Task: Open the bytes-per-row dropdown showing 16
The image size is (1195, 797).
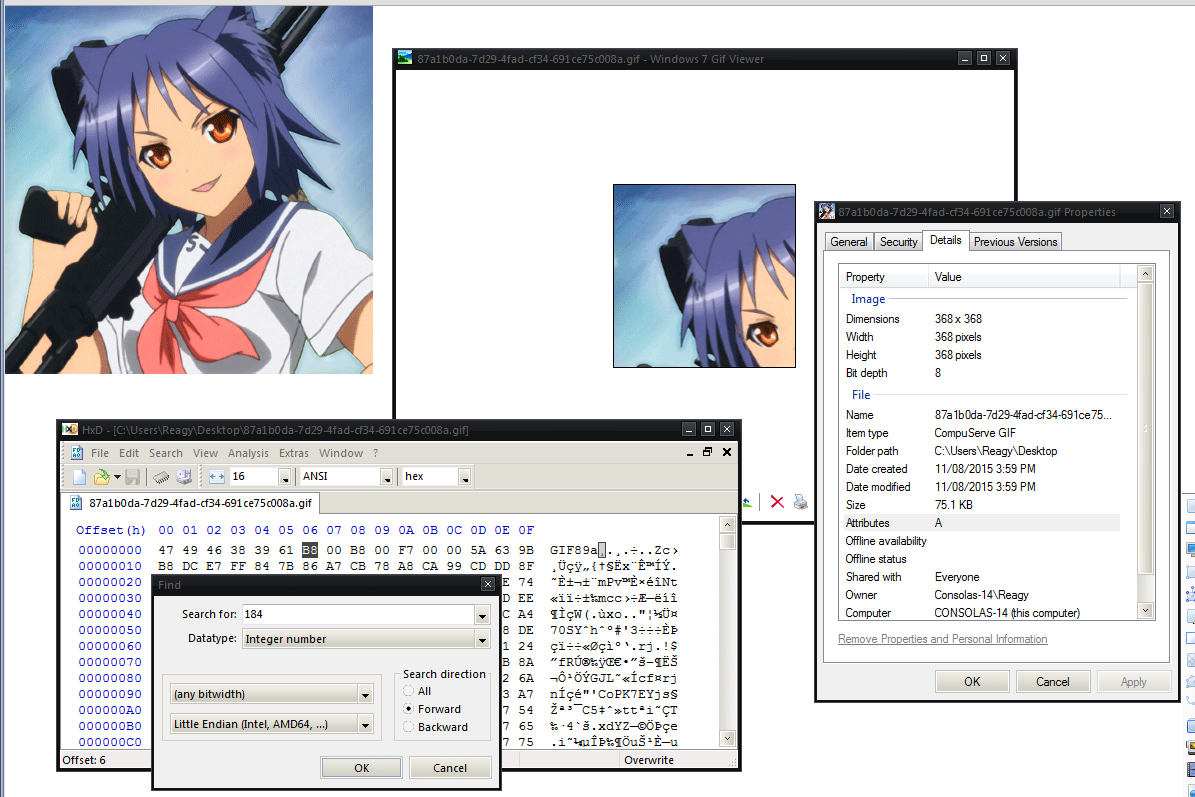Action: (284, 477)
